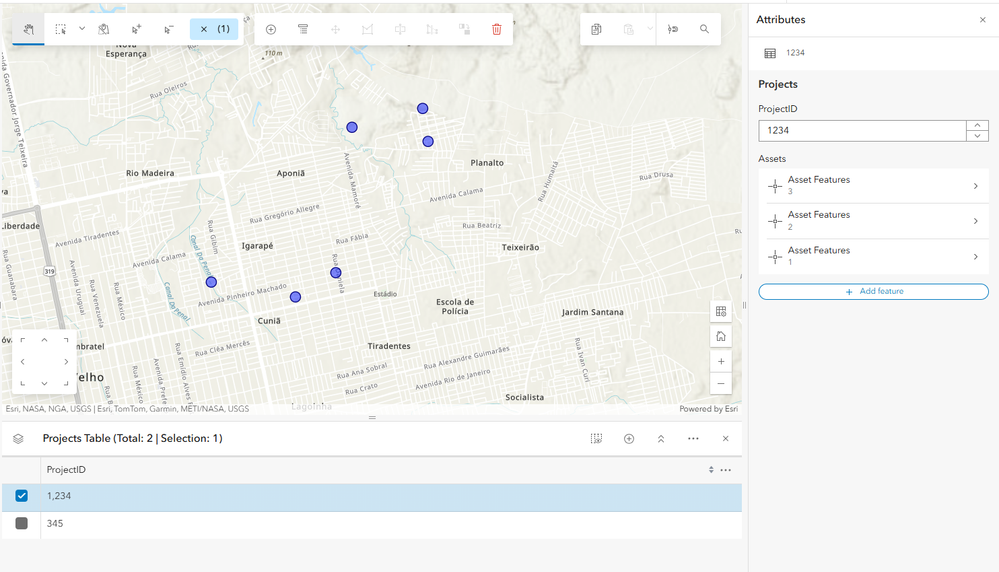Open the Projects Table more options menu
The width and height of the screenshot is (999, 572).
click(693, 438)
